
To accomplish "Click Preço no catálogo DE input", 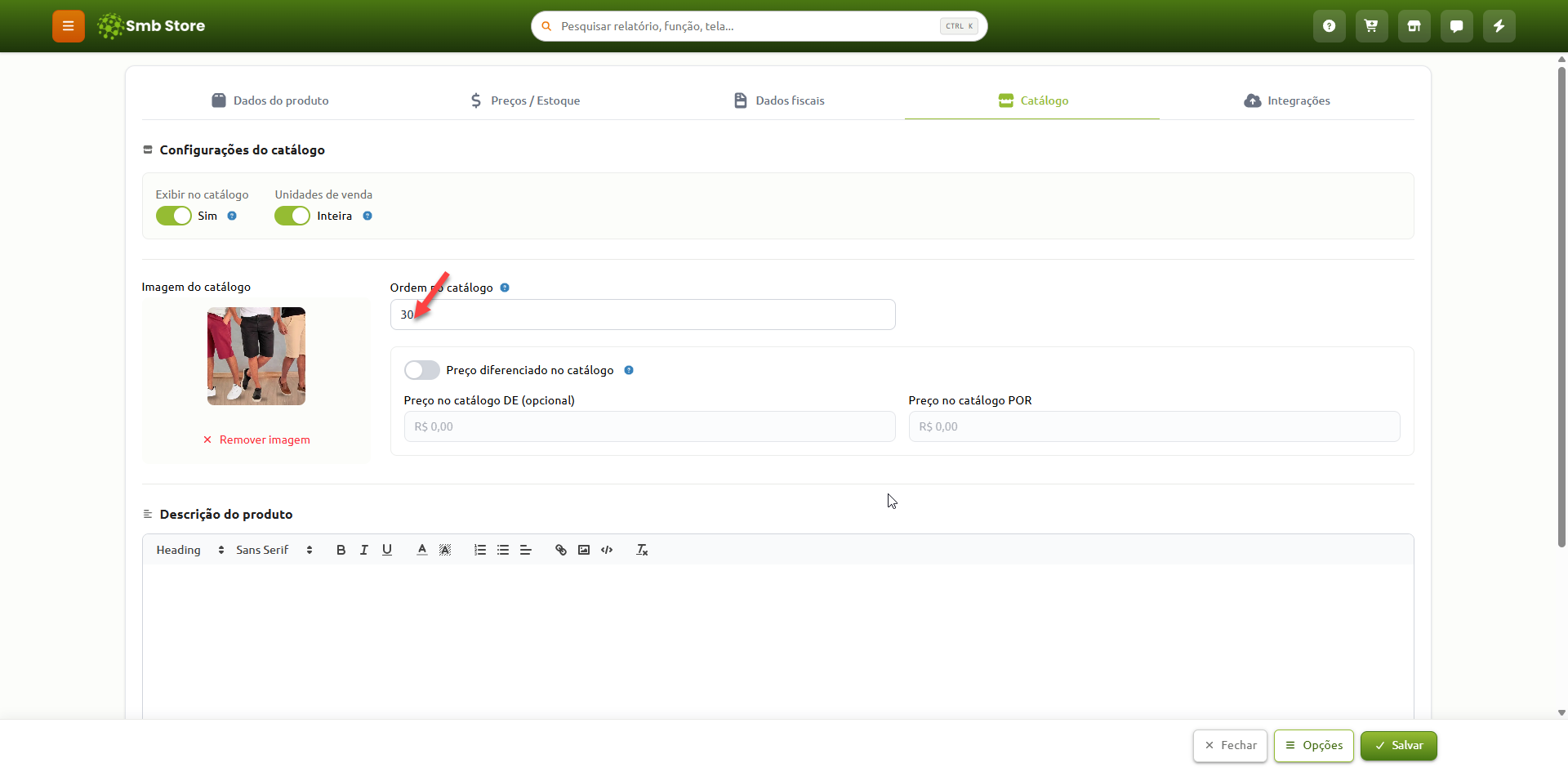I will tap(650, 426).
